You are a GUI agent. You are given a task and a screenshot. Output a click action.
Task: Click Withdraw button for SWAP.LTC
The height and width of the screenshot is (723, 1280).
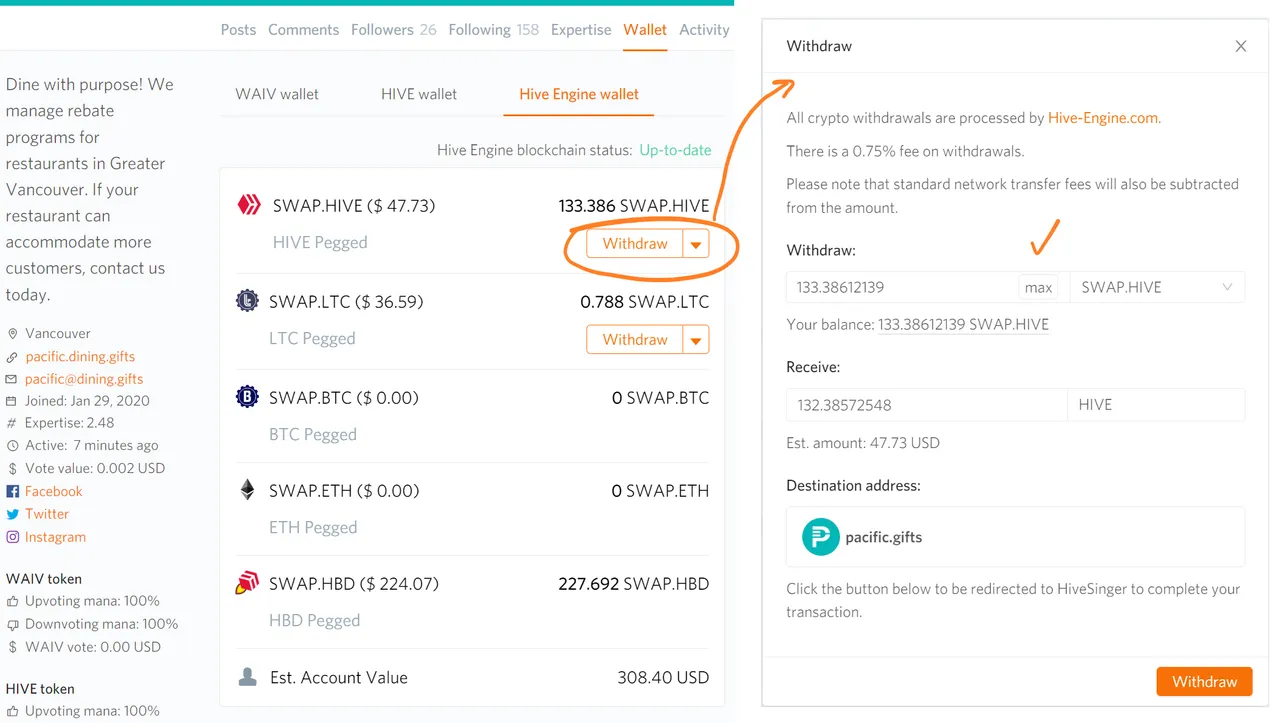(635, 340)
